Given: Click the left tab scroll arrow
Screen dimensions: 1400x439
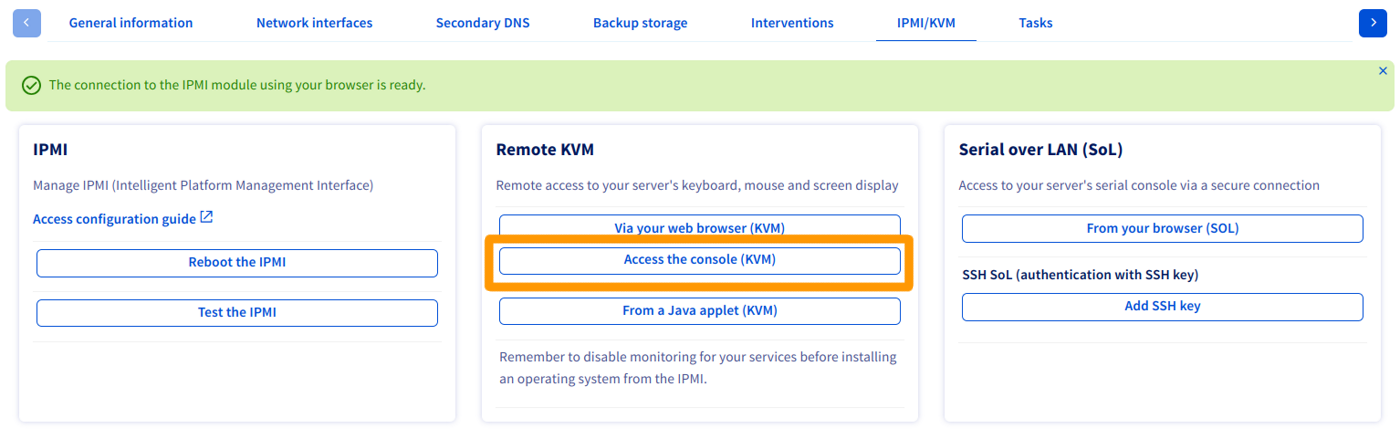Looking at the screenshot, I should [x=27, y=23].
